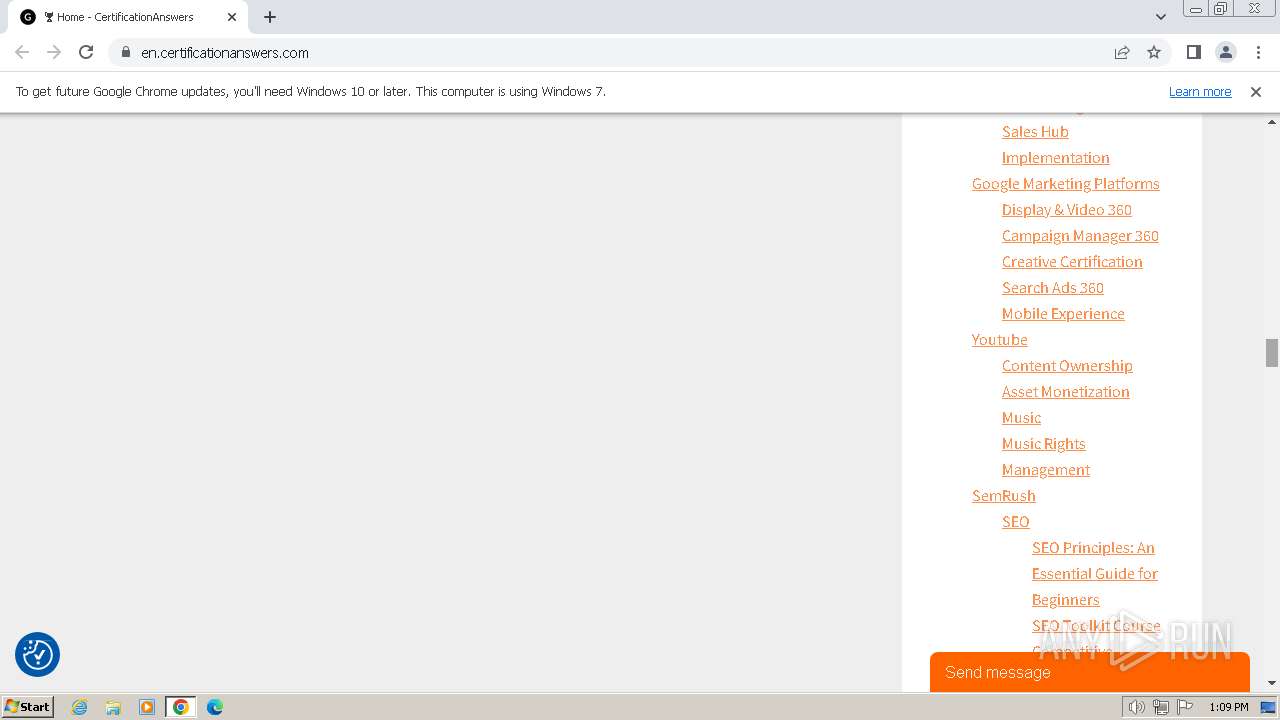Open the Chrome profile avatar menu

[x=1225, y=52]
